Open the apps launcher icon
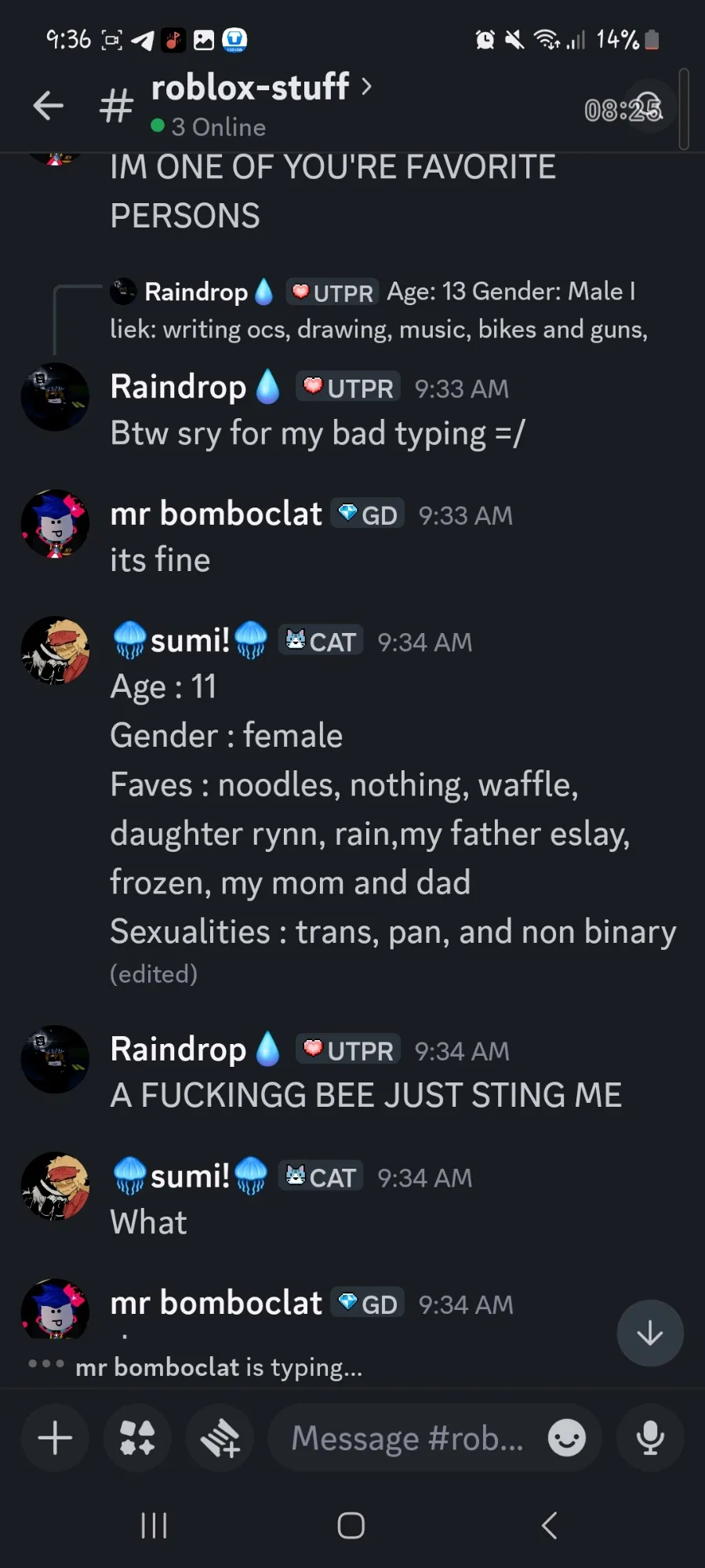705x1568 pixels. [137, 1438]
